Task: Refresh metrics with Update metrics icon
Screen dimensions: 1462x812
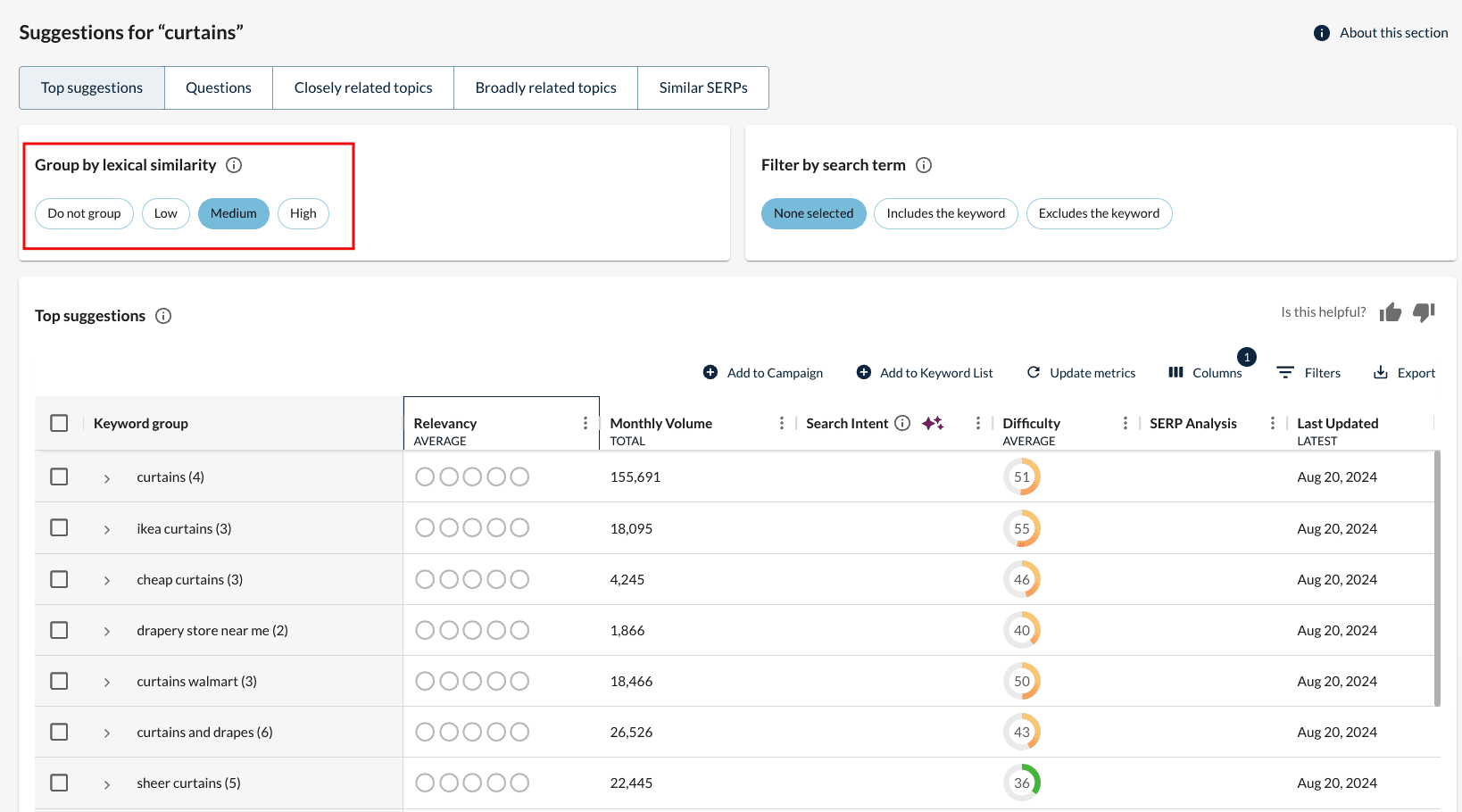Action: pos(1034,372)
